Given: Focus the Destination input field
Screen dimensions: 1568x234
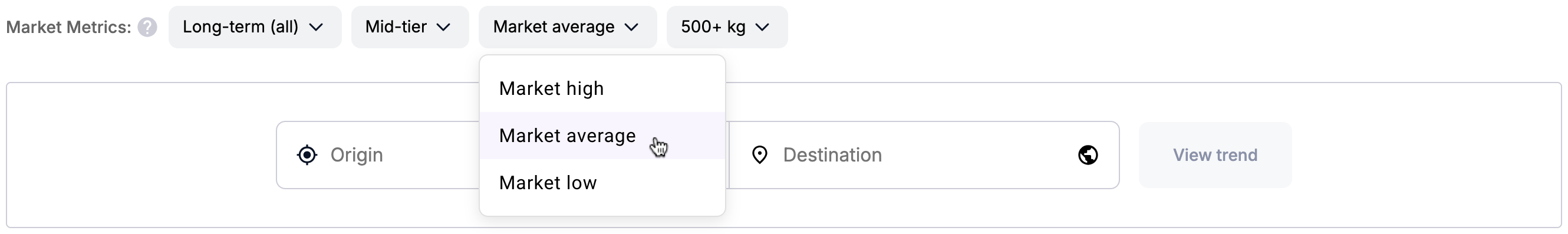Looking at the screenshot, I should 923,155.
